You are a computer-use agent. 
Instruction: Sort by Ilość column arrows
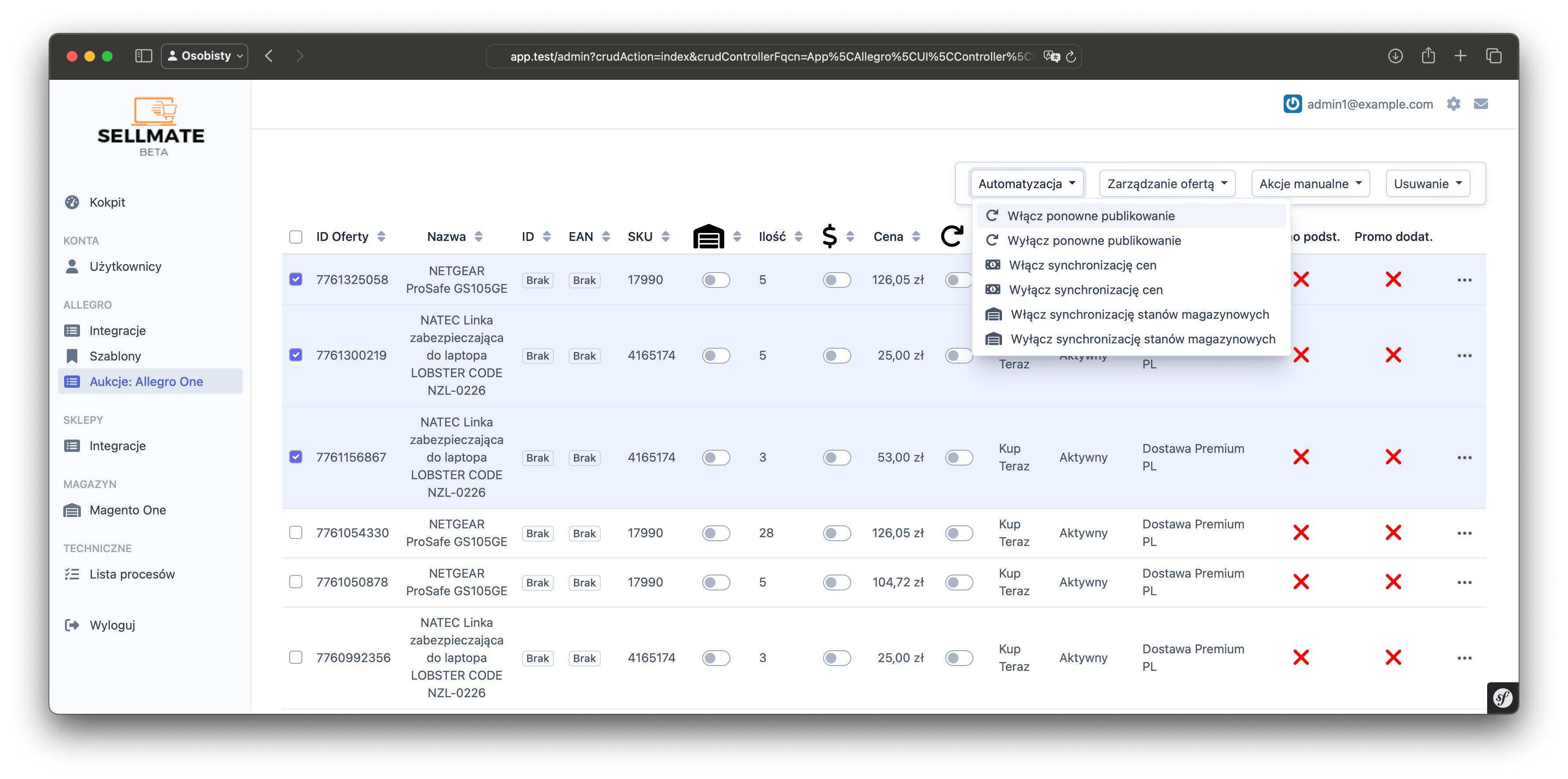click(x=799, y=237)
